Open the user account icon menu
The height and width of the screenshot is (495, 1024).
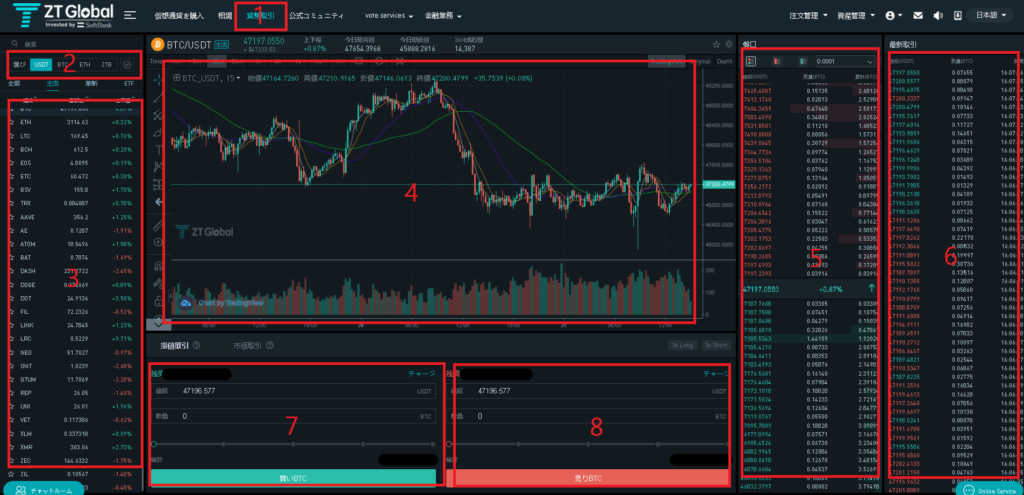895,15
